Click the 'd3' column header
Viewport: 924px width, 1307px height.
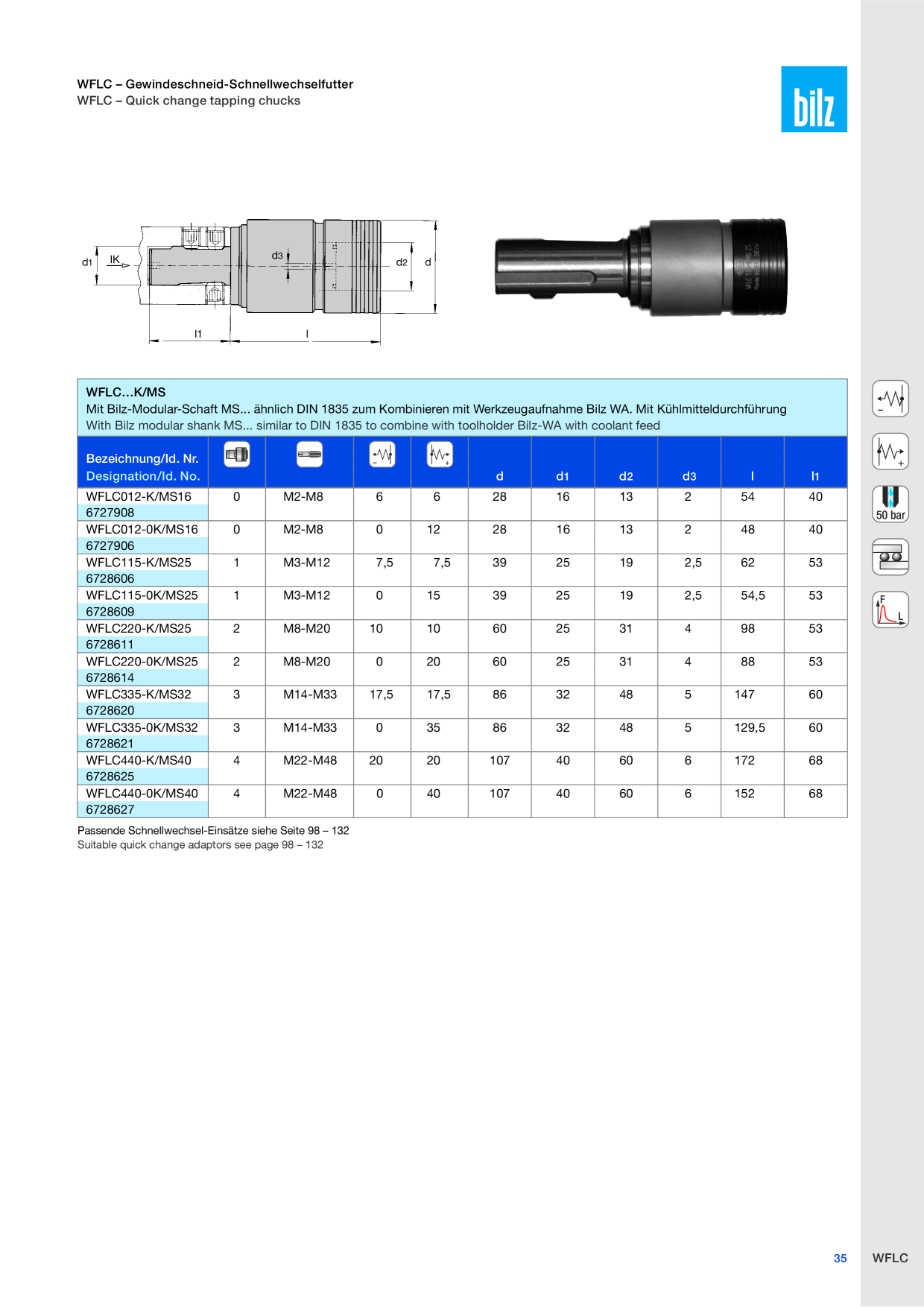[689, 476]
